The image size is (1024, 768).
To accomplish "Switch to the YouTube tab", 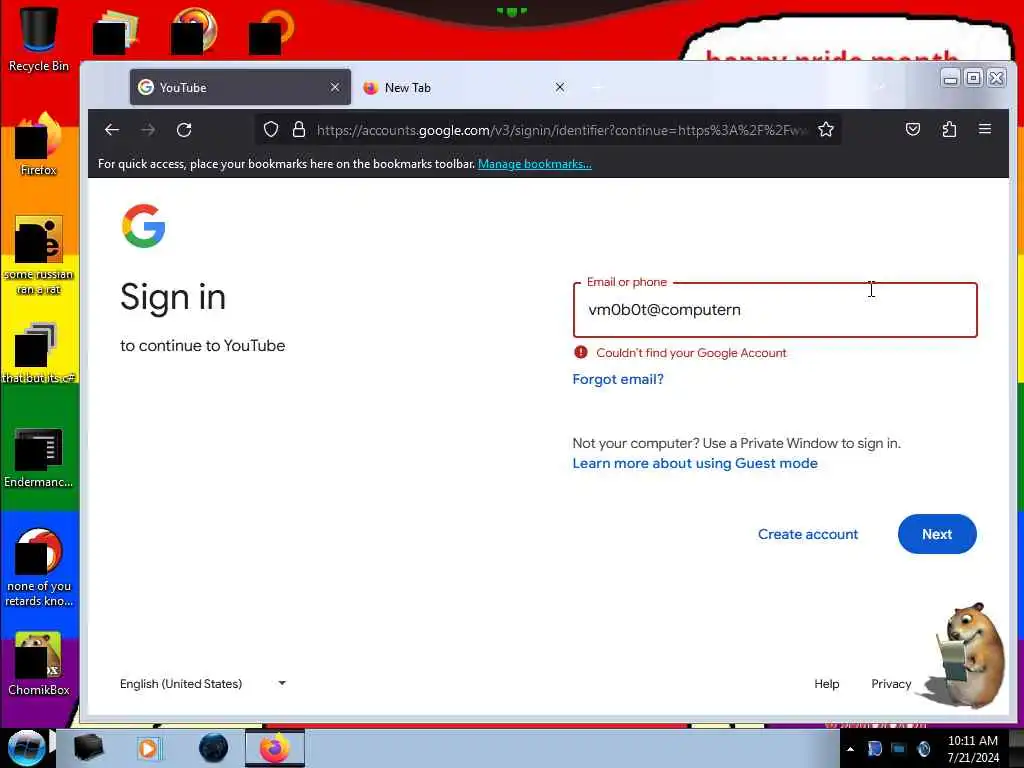I will (240, 87).
